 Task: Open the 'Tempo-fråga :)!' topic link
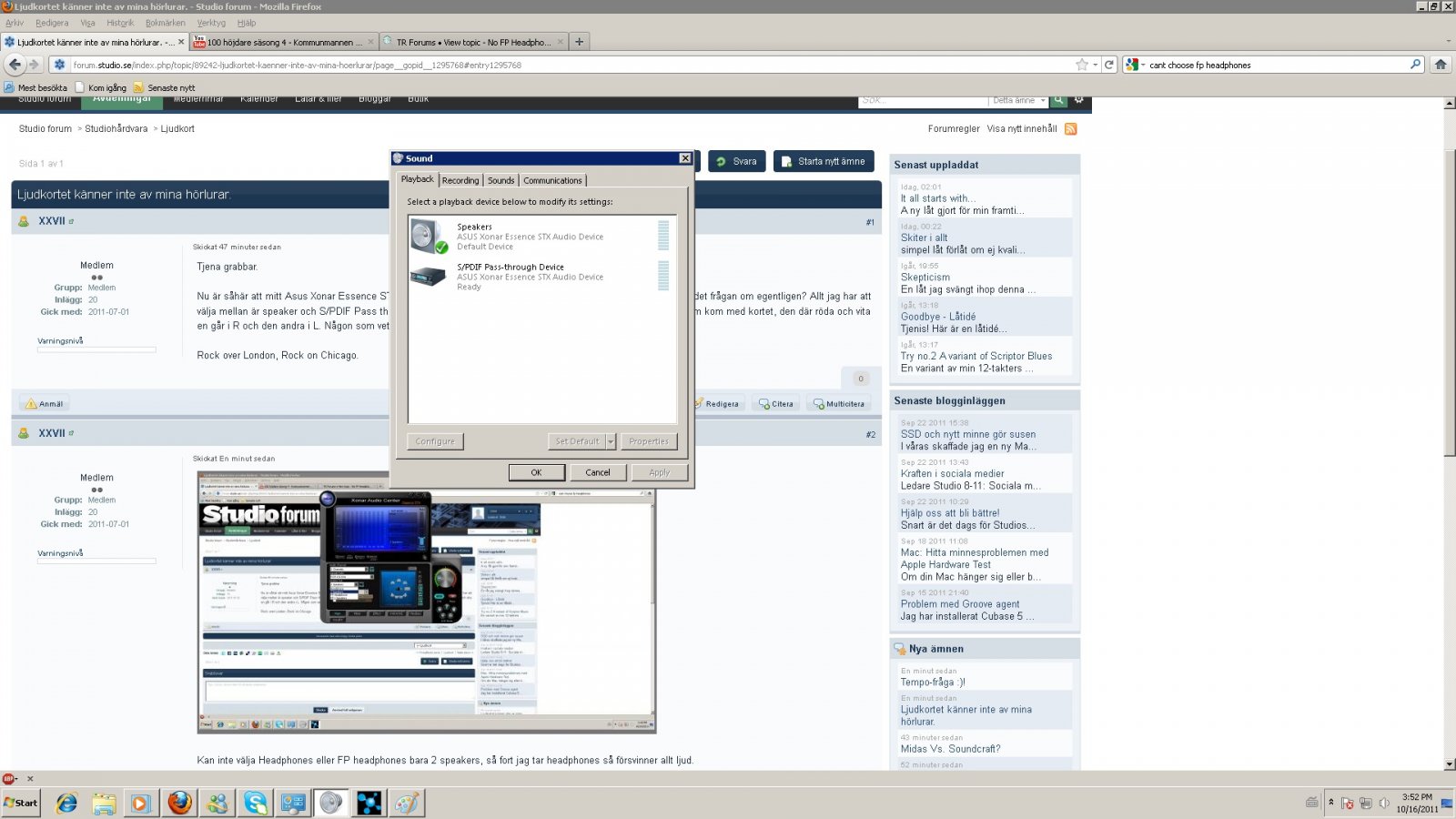click(x=933, y=682)
